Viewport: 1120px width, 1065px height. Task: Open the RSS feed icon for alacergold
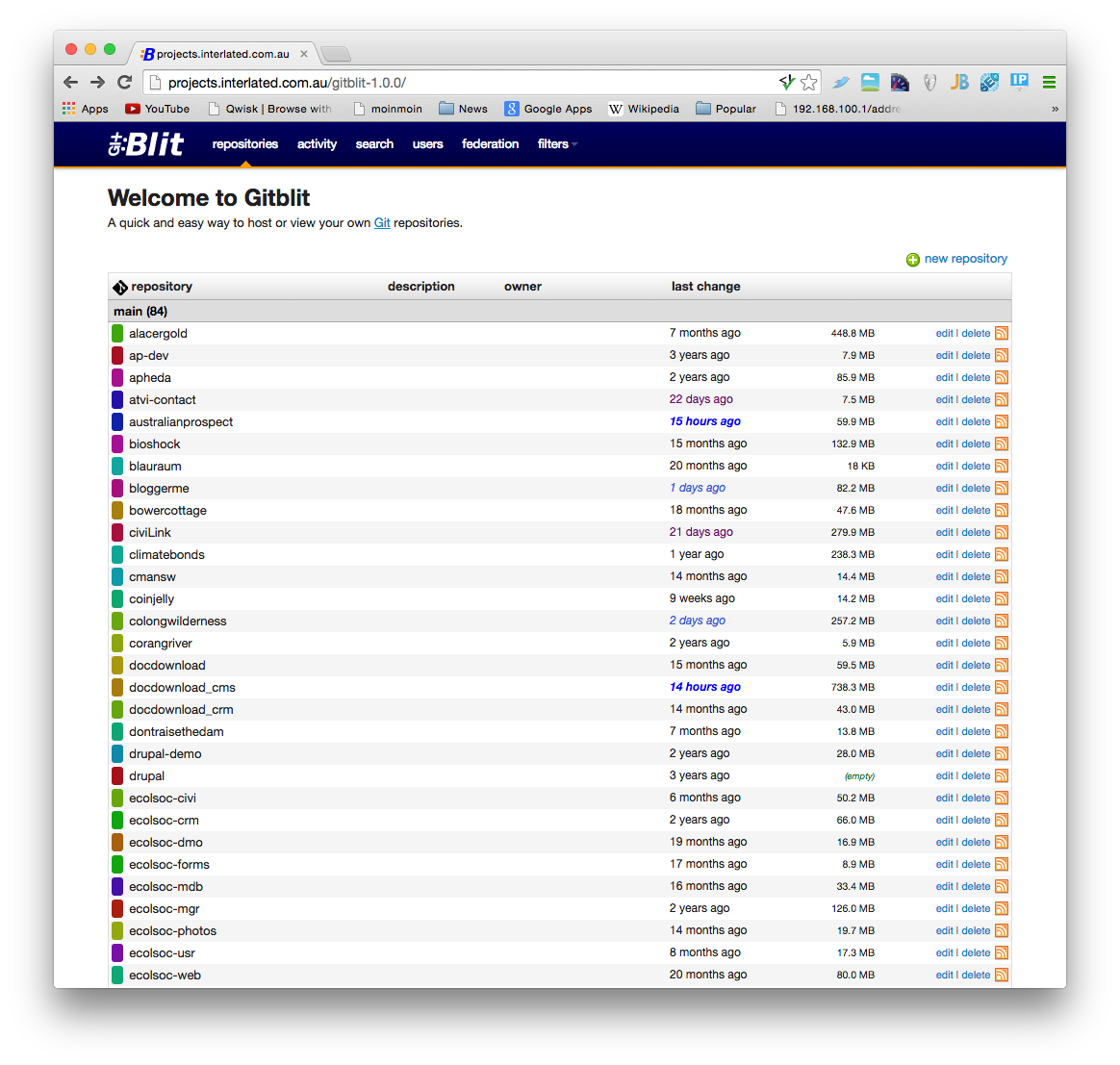(1002, 333)
